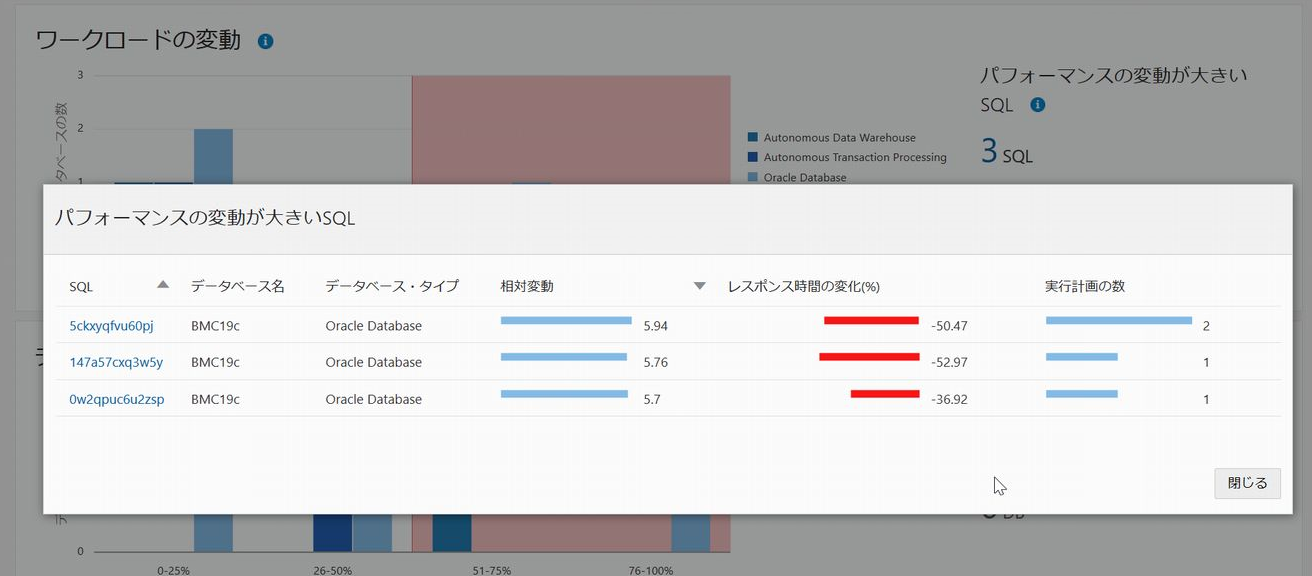Screen dimensions: 1312x576
Task: Toggle Oracle Database legend item
Action: [x=797, y=177]
